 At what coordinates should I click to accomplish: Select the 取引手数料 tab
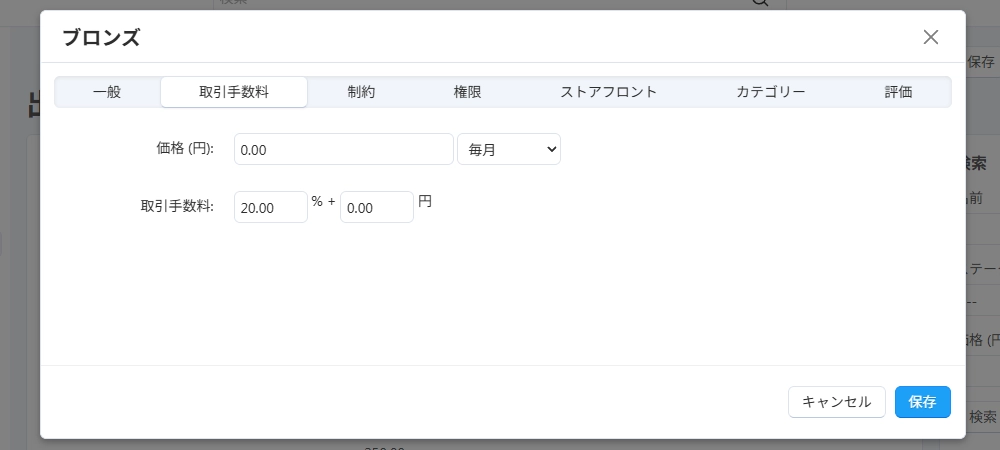pyautogui.click(x=234, y=92)
